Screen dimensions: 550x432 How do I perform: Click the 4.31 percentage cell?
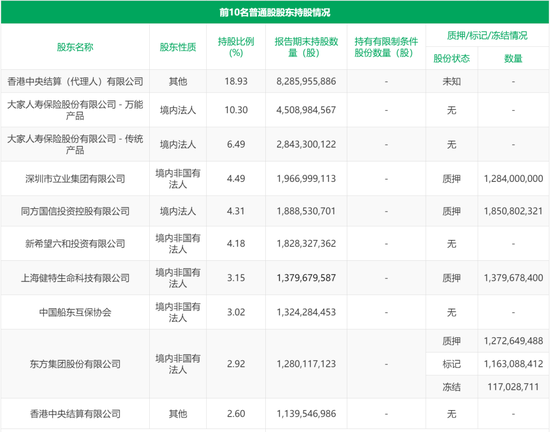236,211
